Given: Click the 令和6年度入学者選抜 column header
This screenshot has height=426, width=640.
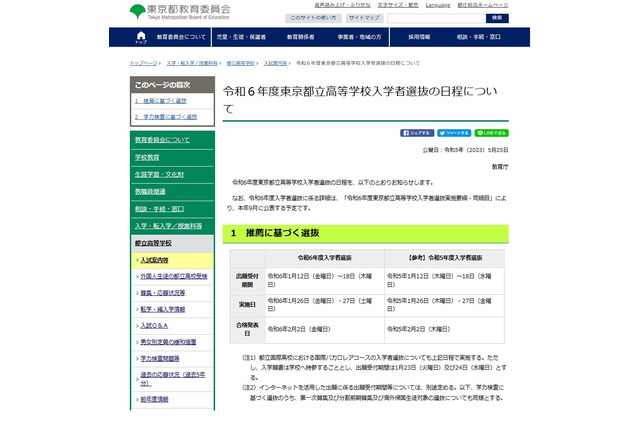Looking at the screenshot, I should click(x=325, y=258).
